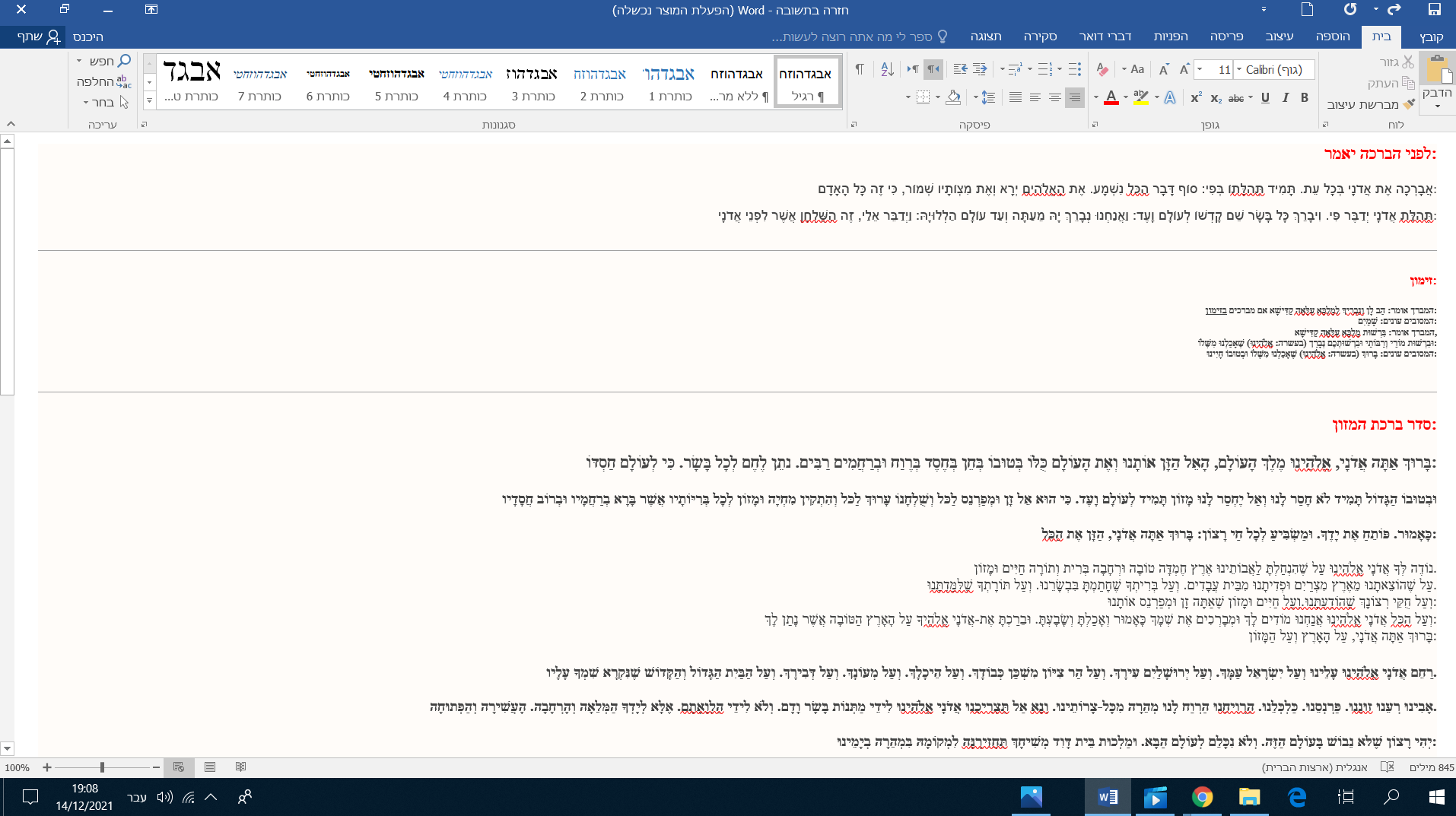
Task: Open Google Chrome from the taskbar
Action: pyautogui.click(x=1202, y=796)
